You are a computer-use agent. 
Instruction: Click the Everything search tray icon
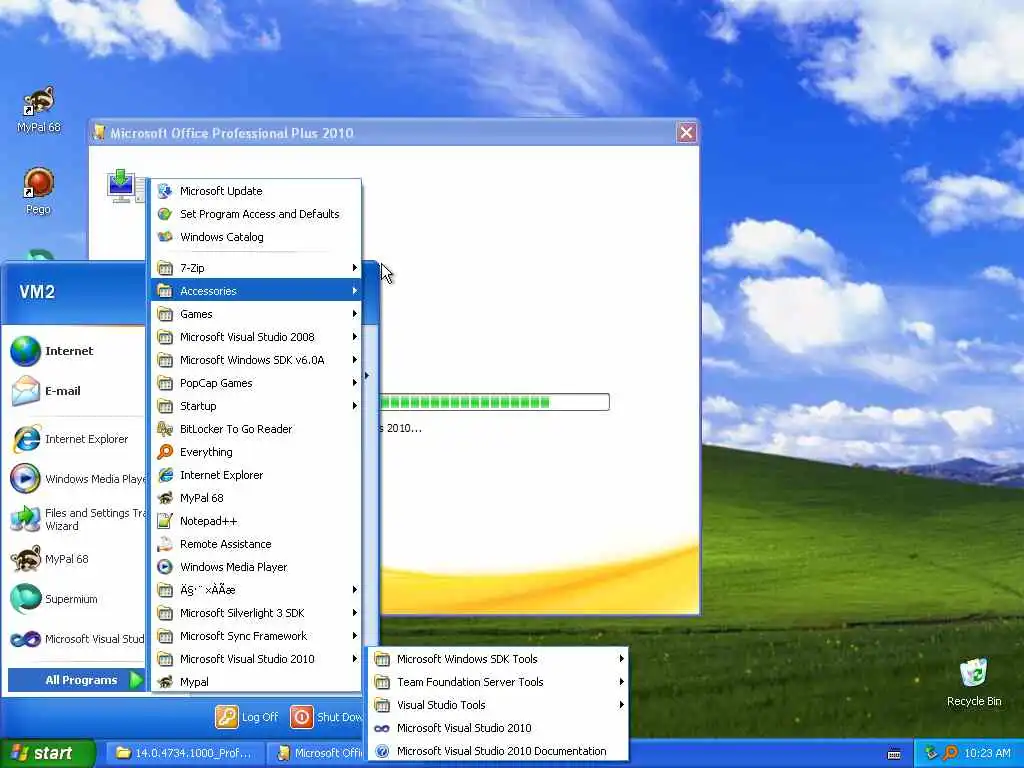950,753
